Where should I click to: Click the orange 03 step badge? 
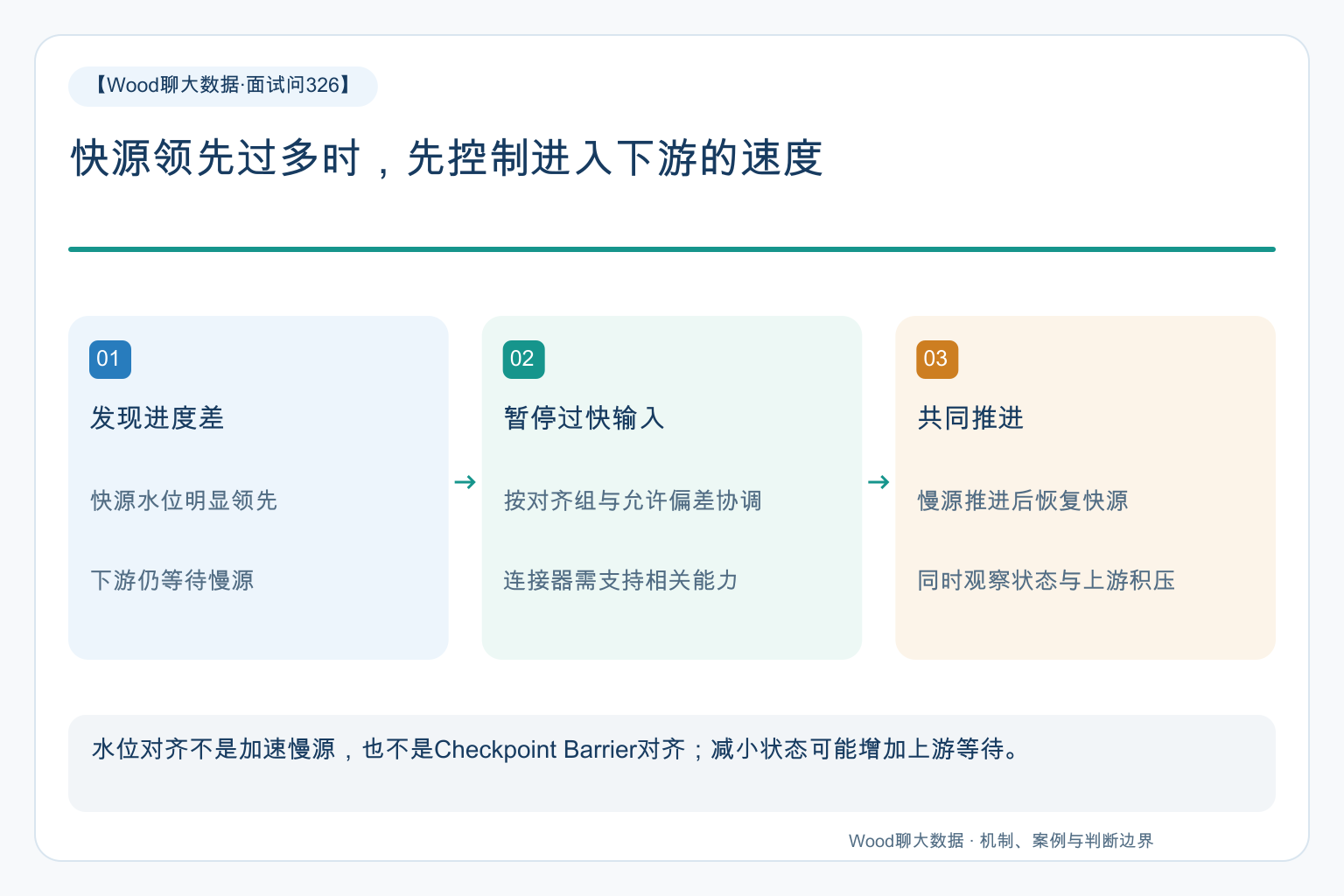937,359
